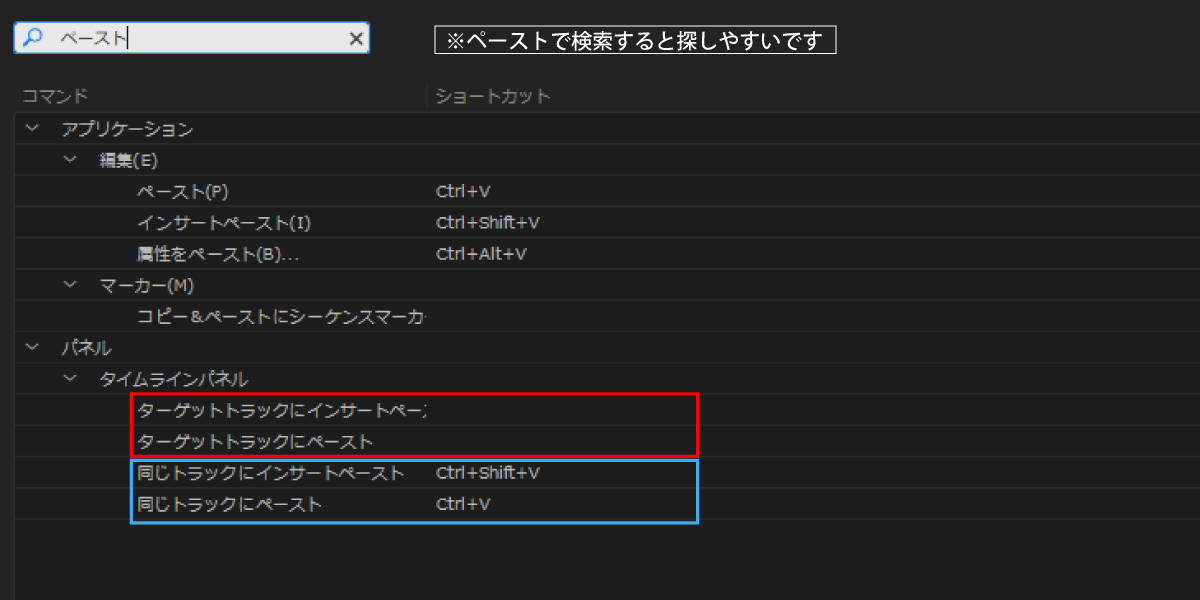Viewport: 1200px width, 600px height.
Task: Collapse the タイムラインパネル group chevron
Action: click(69, 379)
